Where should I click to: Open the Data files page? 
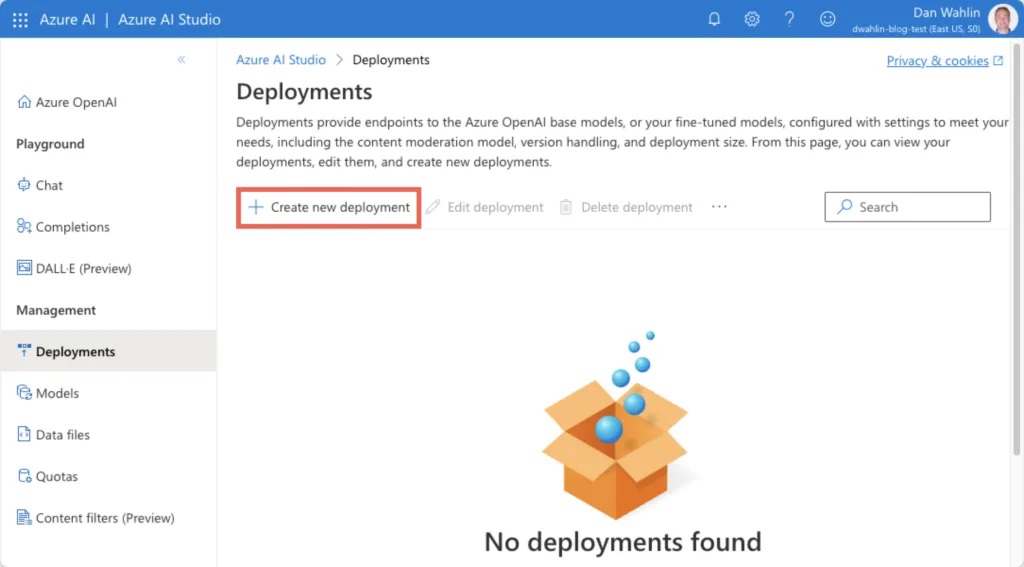[x=62, y=435]
